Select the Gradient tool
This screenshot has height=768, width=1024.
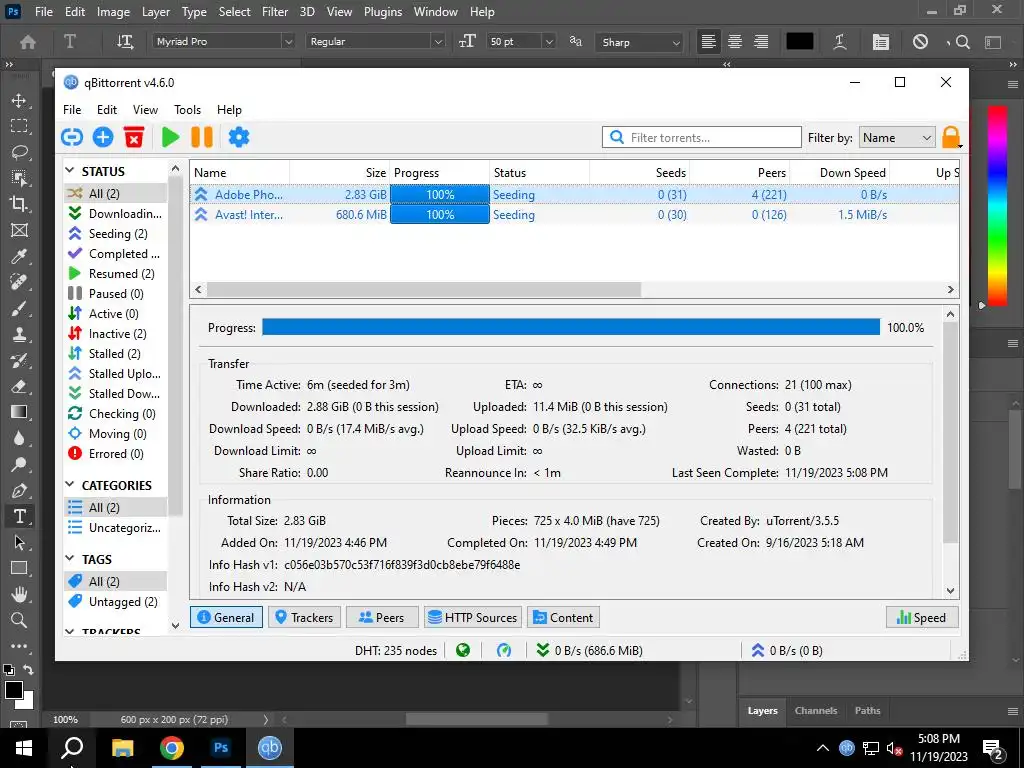tap(19, 412)
